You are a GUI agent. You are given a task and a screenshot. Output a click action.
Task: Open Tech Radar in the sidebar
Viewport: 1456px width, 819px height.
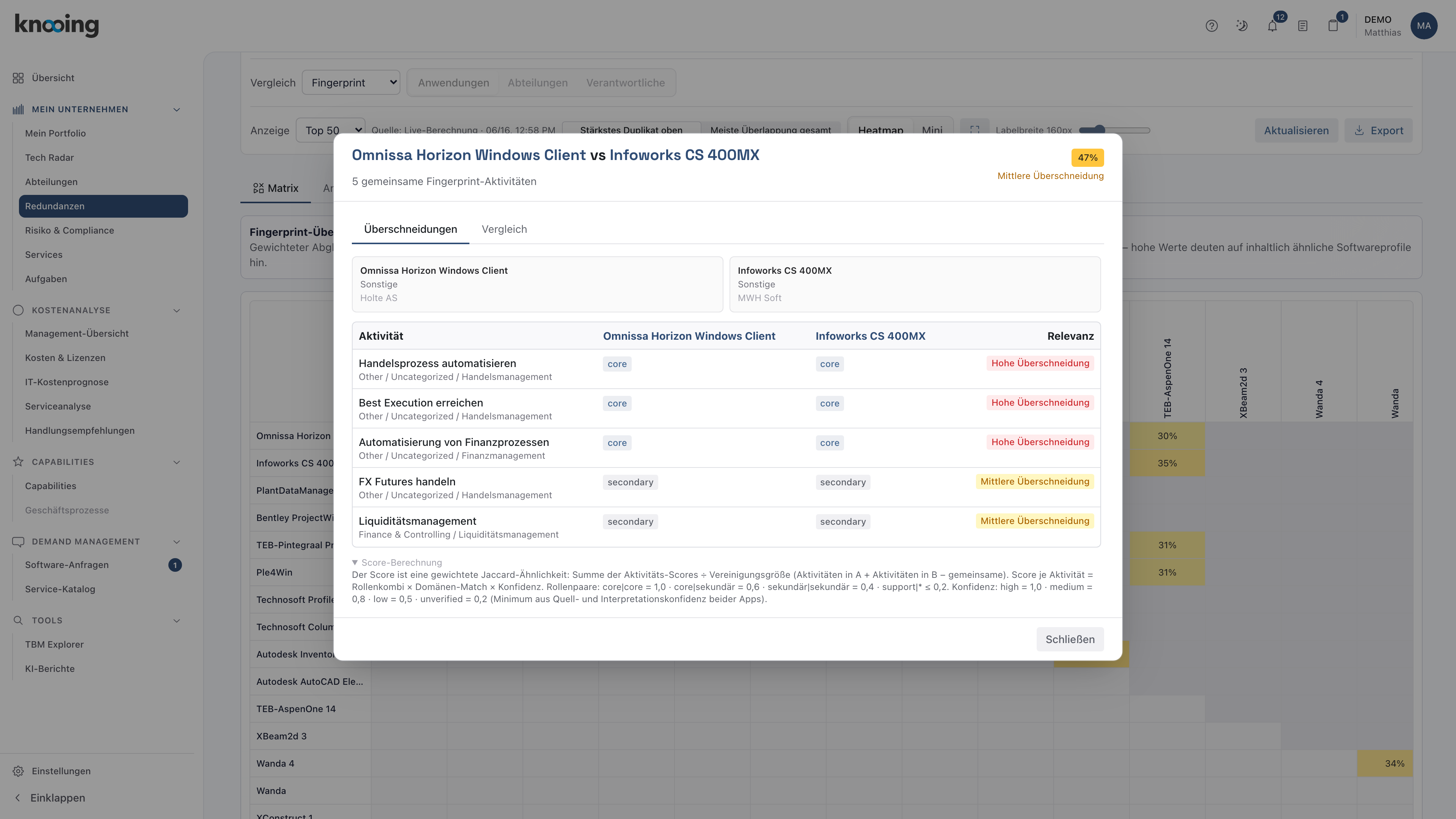point(49,158)
